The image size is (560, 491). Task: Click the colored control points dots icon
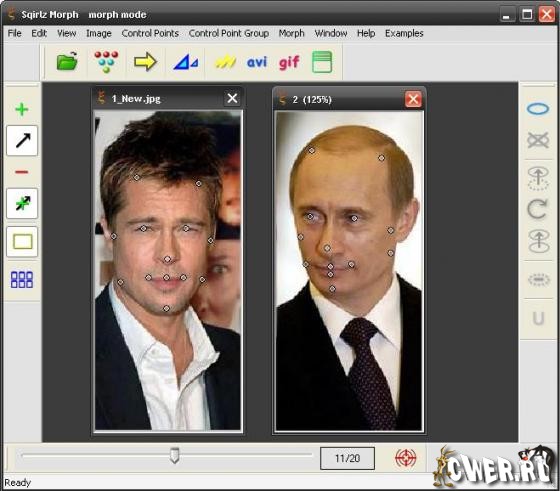[x=106, y=61]
